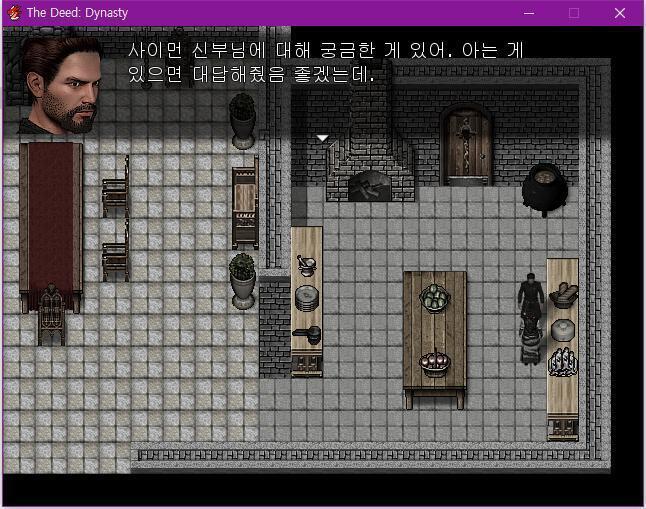Click the Korean dialogue text about Father Simon

point(325,63)
